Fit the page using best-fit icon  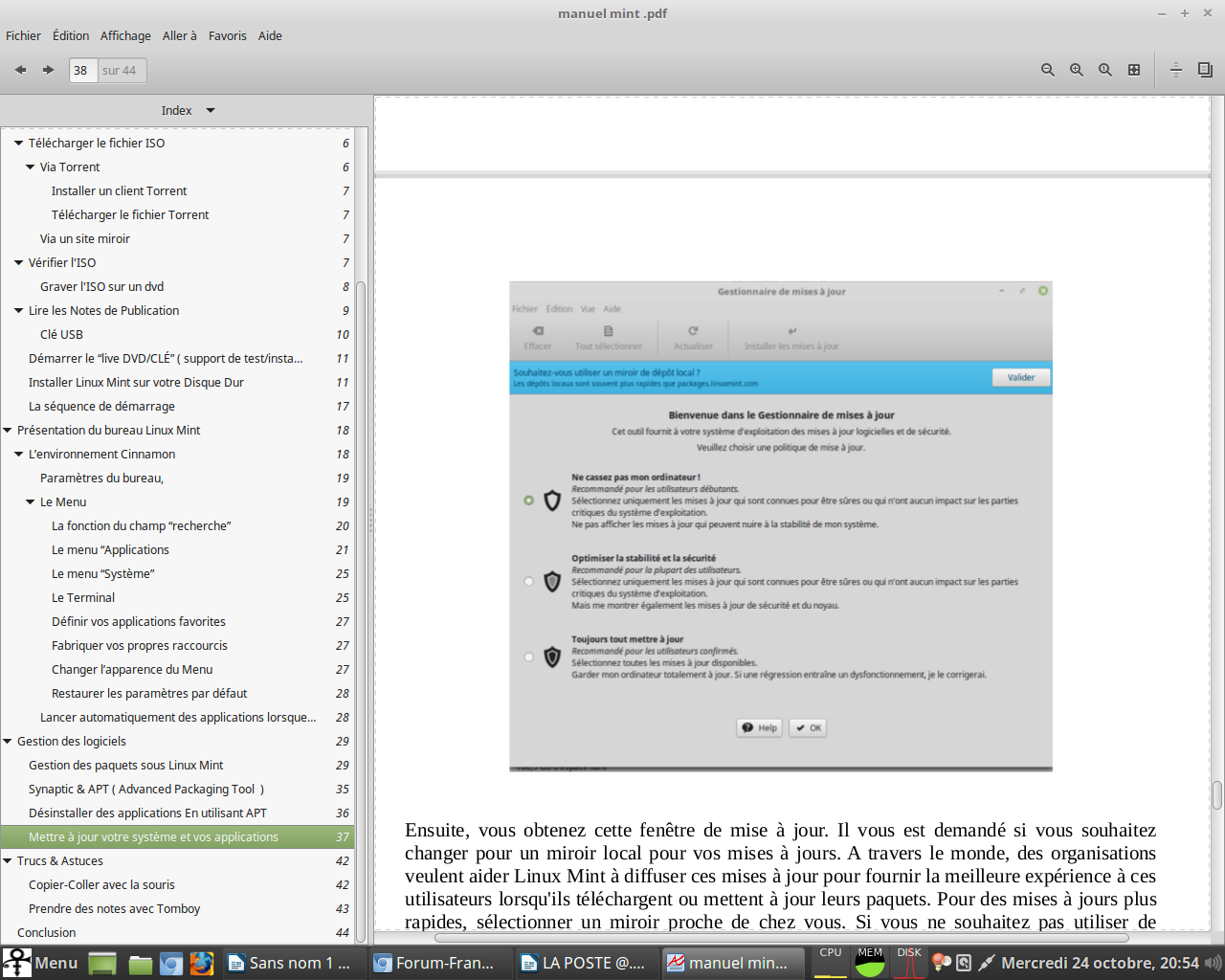pos(1134,70)
